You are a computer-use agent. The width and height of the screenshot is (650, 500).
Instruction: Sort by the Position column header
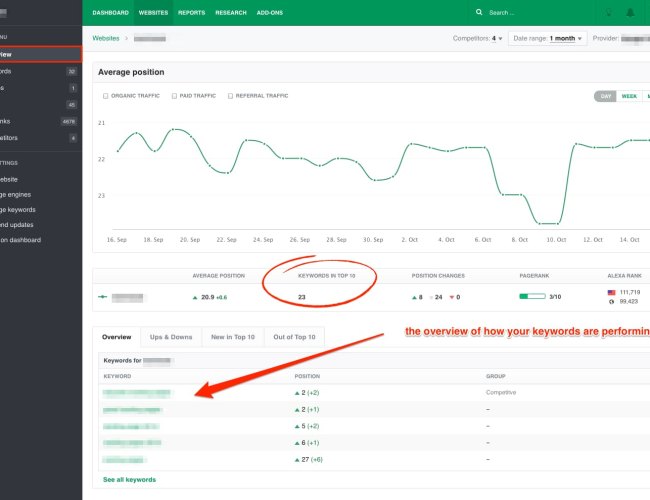307,376
